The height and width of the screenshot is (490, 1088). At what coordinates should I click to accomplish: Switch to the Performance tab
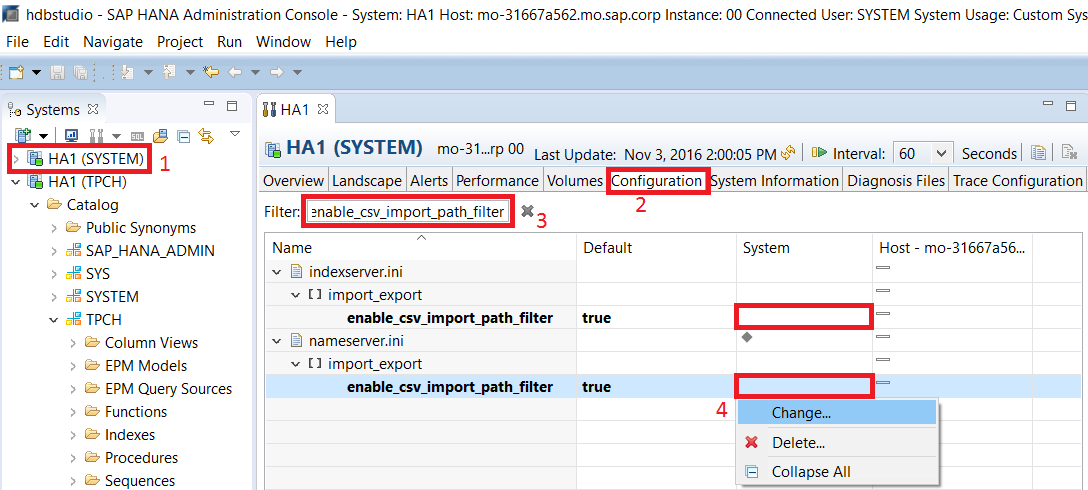497,180
